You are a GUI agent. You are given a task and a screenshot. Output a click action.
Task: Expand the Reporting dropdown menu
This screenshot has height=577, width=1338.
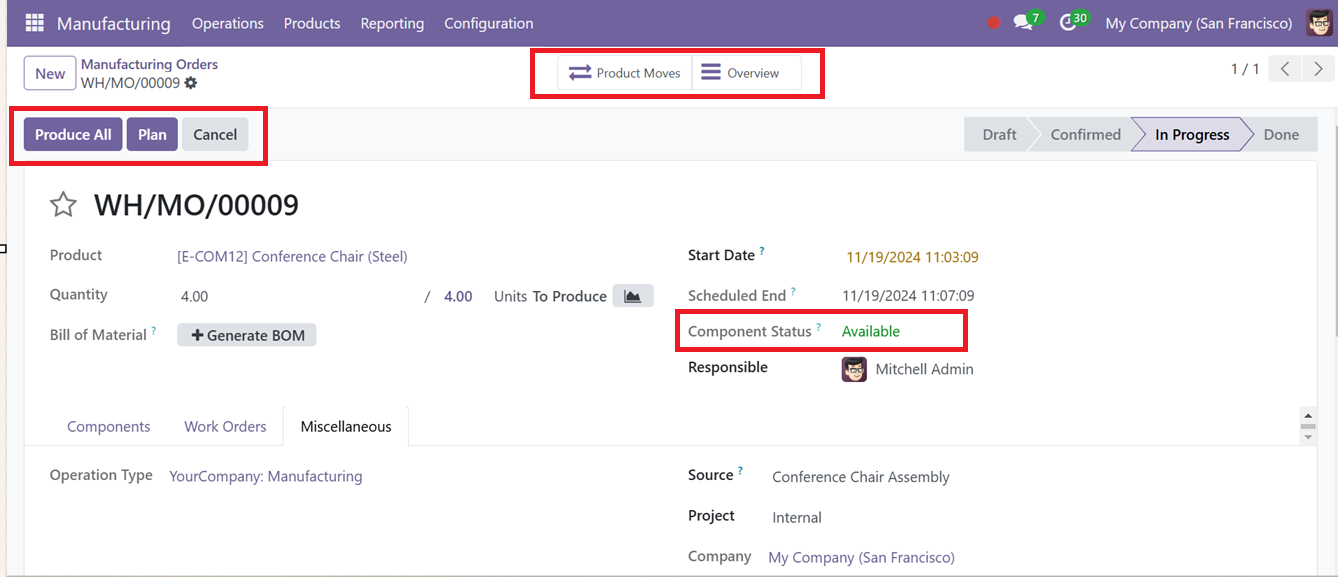click(392, 23)
